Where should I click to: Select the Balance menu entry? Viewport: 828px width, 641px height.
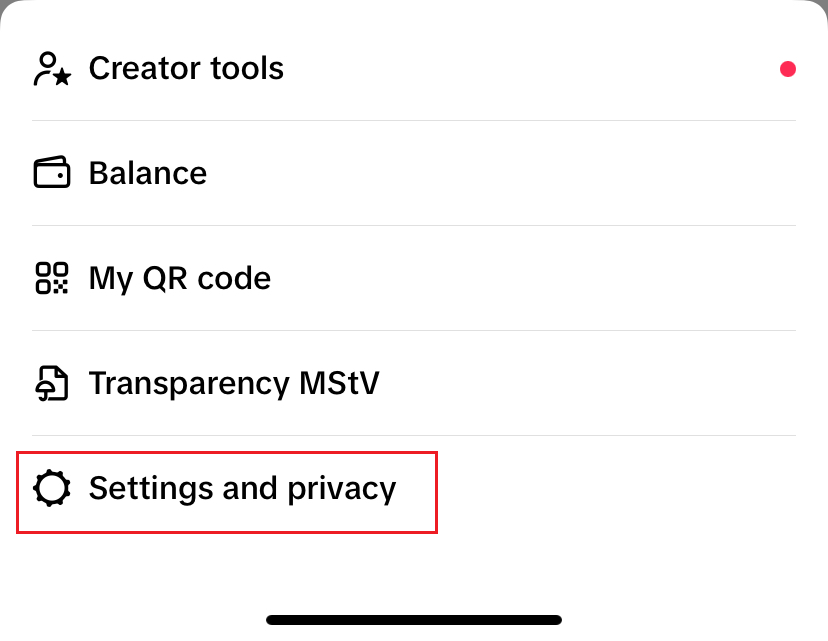coord(148,172)
